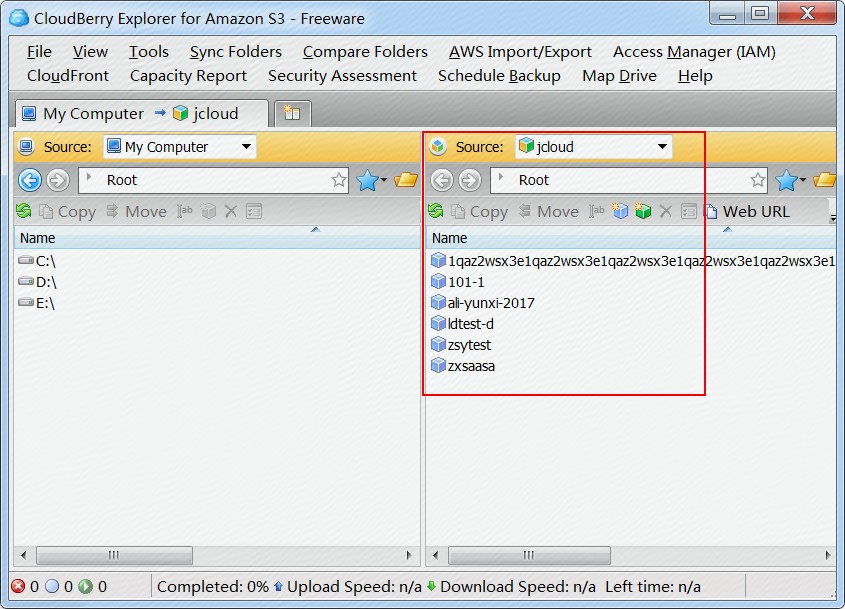Image resolution: width=845 pixels, height=609 pixels.
Task: Select the ali-yunxi-2017 bucket
Action: coord(483,303)
